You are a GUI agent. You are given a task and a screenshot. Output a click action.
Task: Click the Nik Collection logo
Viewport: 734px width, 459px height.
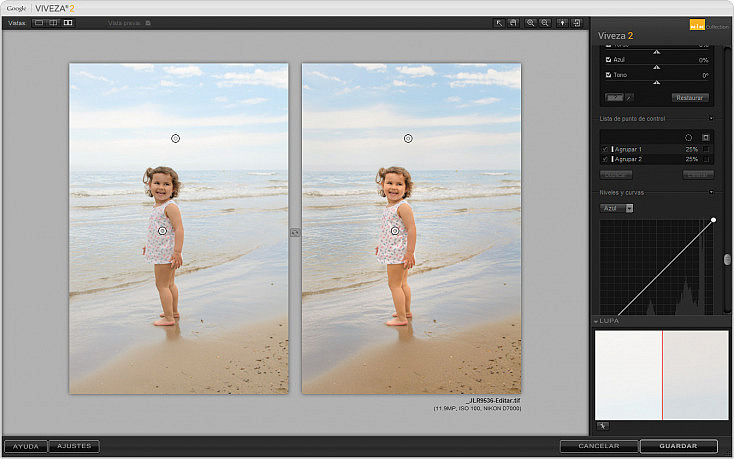pyautogui.click(x=697, y=24)
